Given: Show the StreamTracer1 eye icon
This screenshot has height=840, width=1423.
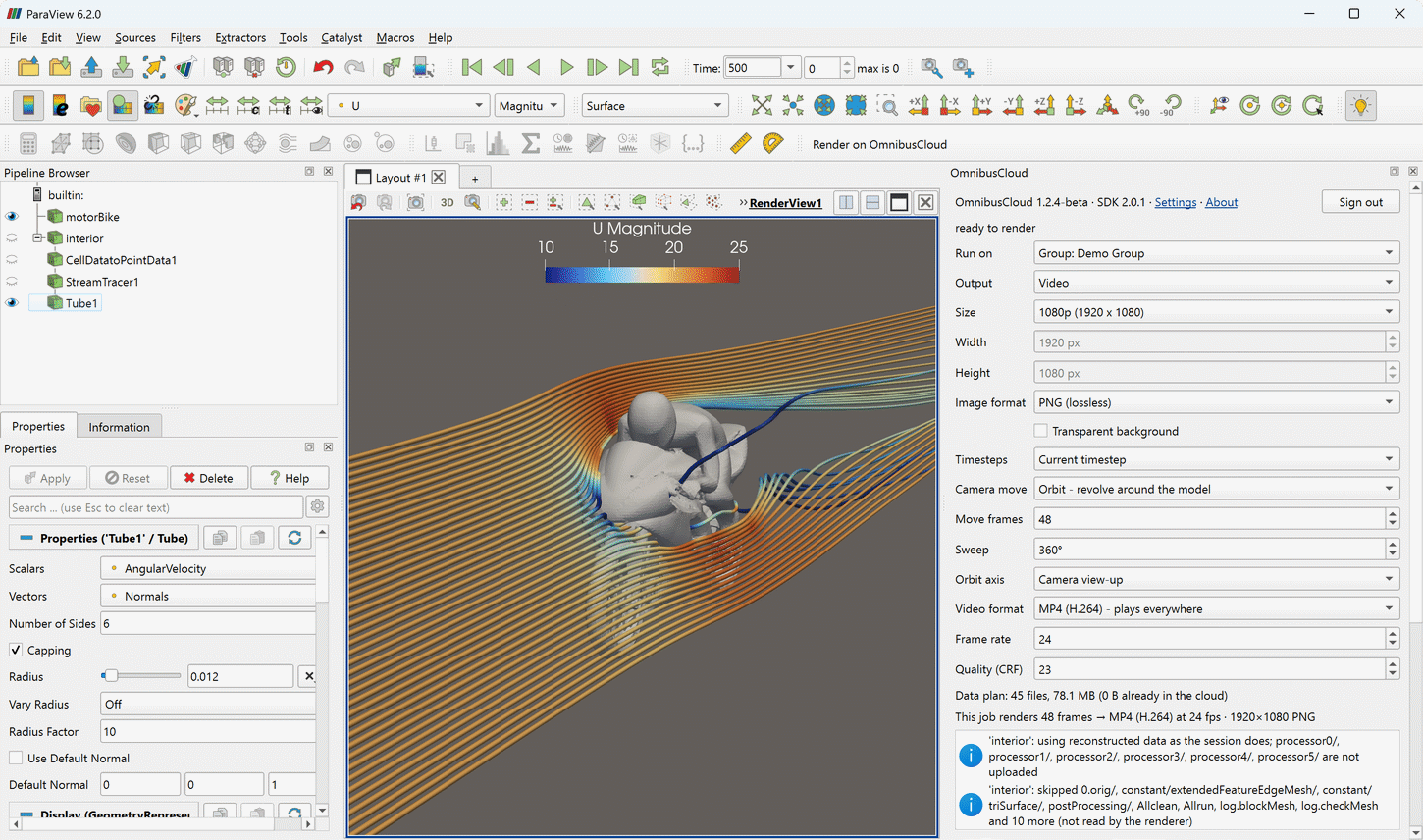Looking at the screenshot, I should click(x=12, y=282).
